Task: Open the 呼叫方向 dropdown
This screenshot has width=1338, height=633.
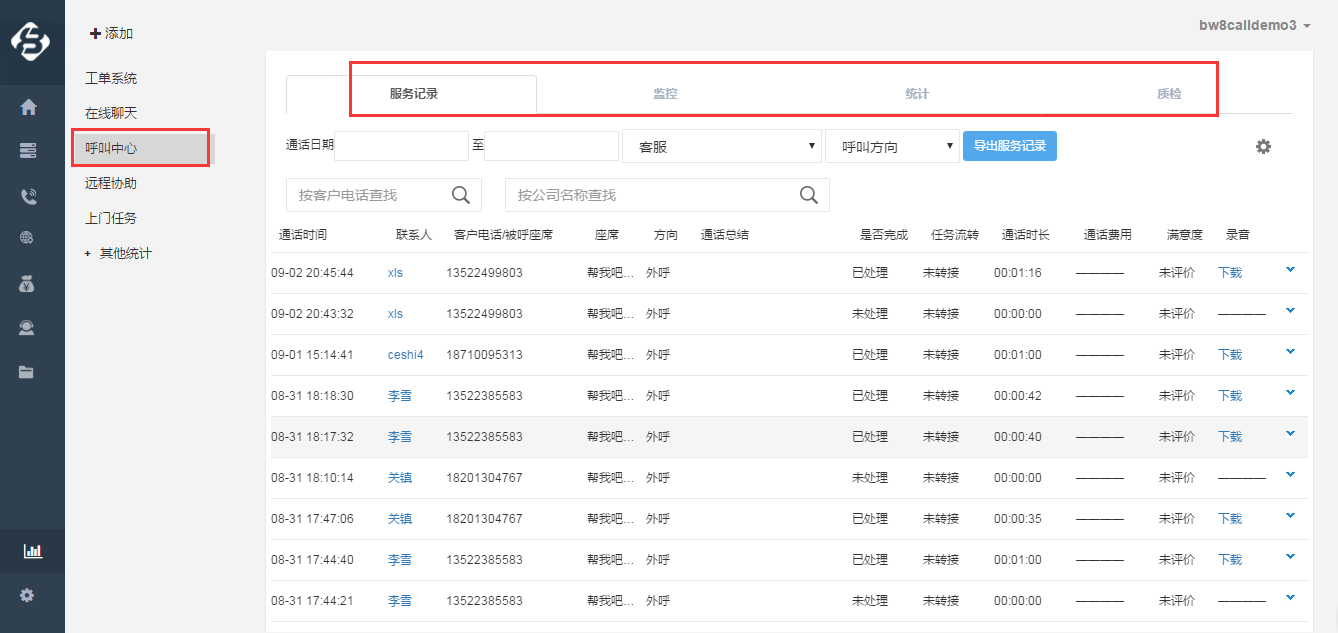Action: coord(891,147)
